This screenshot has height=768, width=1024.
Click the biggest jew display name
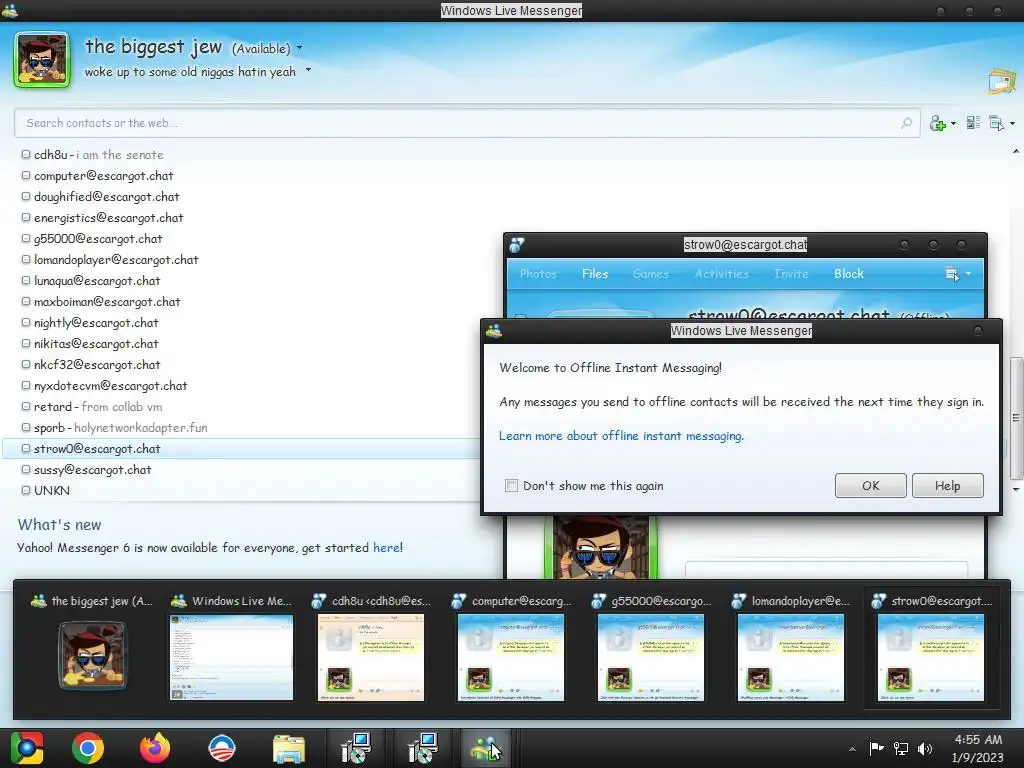point(153,47)
